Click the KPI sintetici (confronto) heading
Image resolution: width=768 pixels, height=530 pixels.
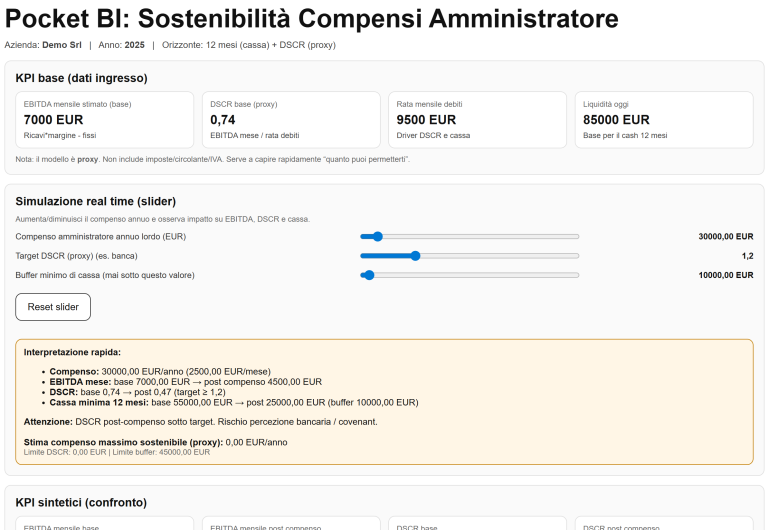tap(81, 502)
